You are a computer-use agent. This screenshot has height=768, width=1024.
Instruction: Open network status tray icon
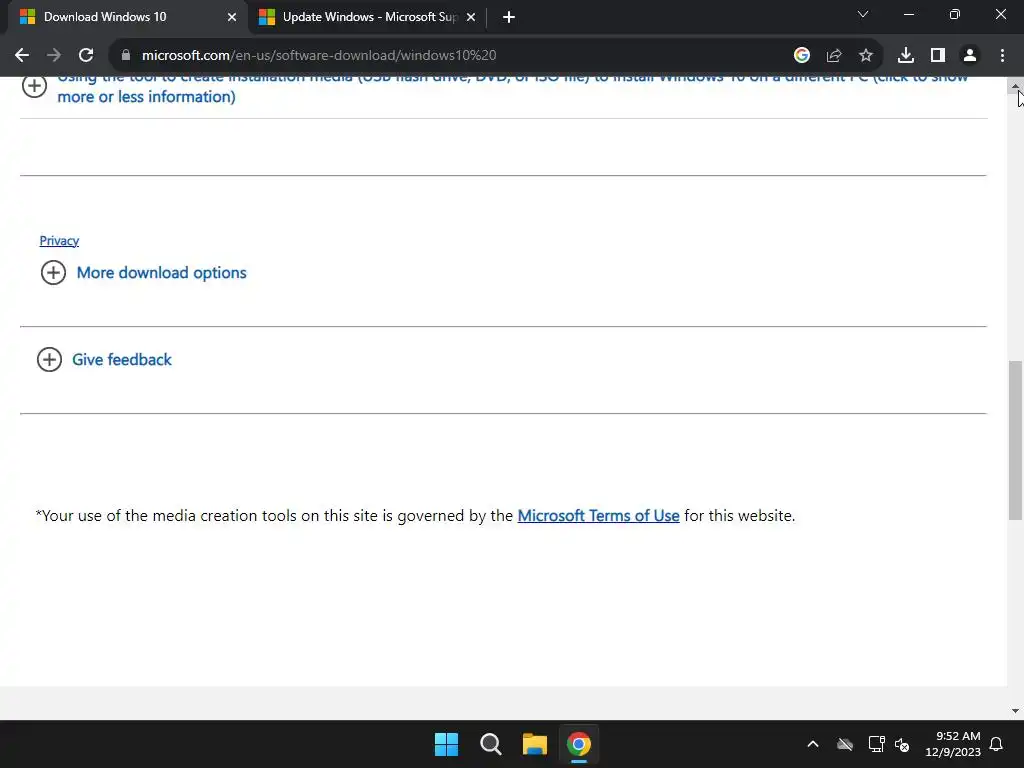(x=876, y=744)
